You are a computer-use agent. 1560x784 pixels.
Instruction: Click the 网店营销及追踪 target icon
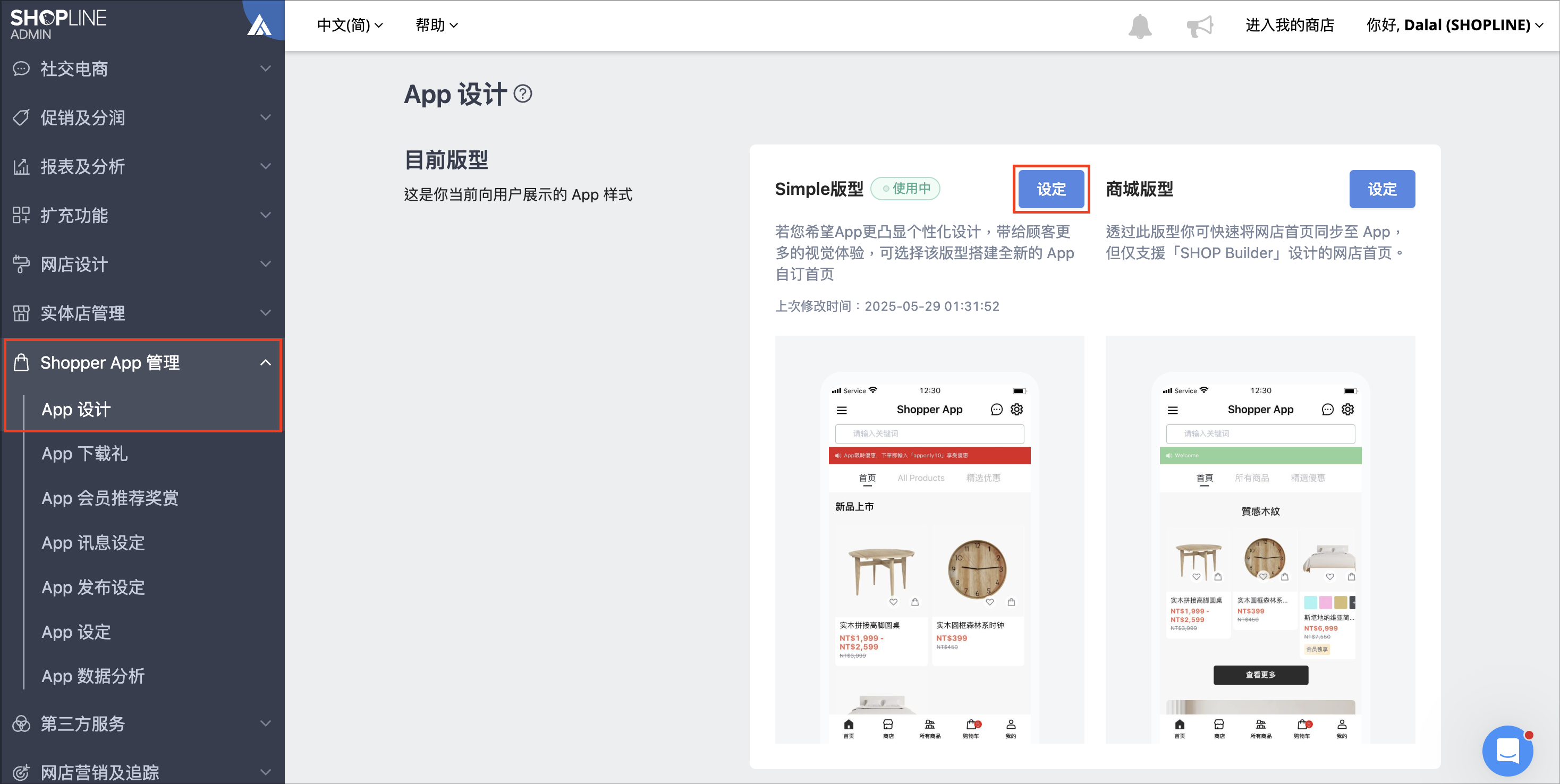(21, 772)
